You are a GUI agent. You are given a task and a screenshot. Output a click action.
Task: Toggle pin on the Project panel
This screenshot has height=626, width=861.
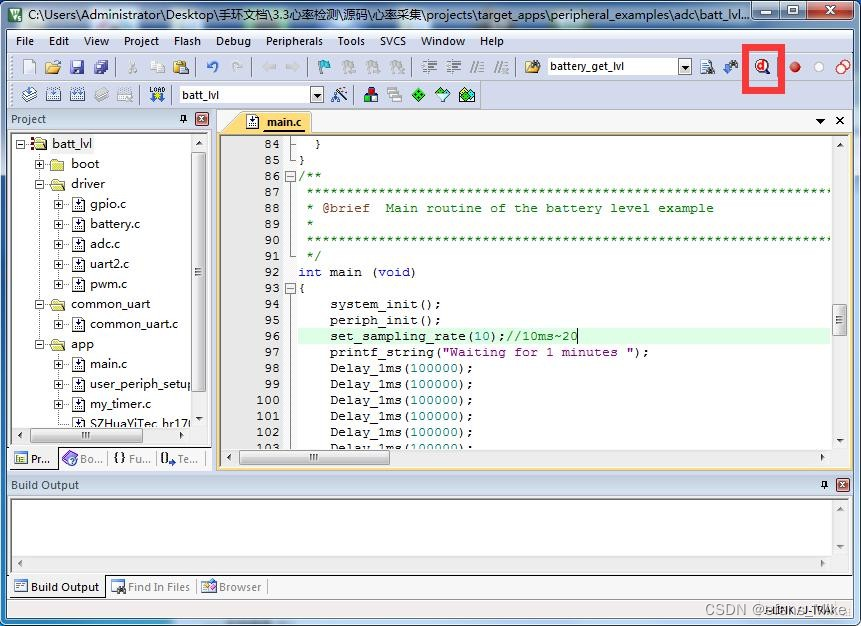[x=183, y=119]
